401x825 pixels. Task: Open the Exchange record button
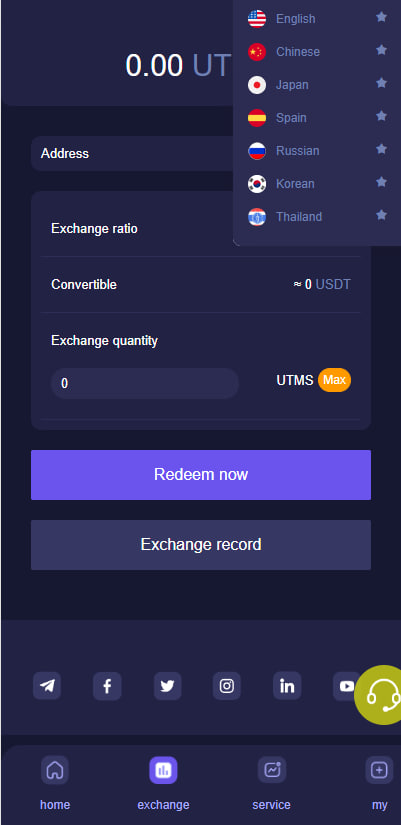coord(201,545)
